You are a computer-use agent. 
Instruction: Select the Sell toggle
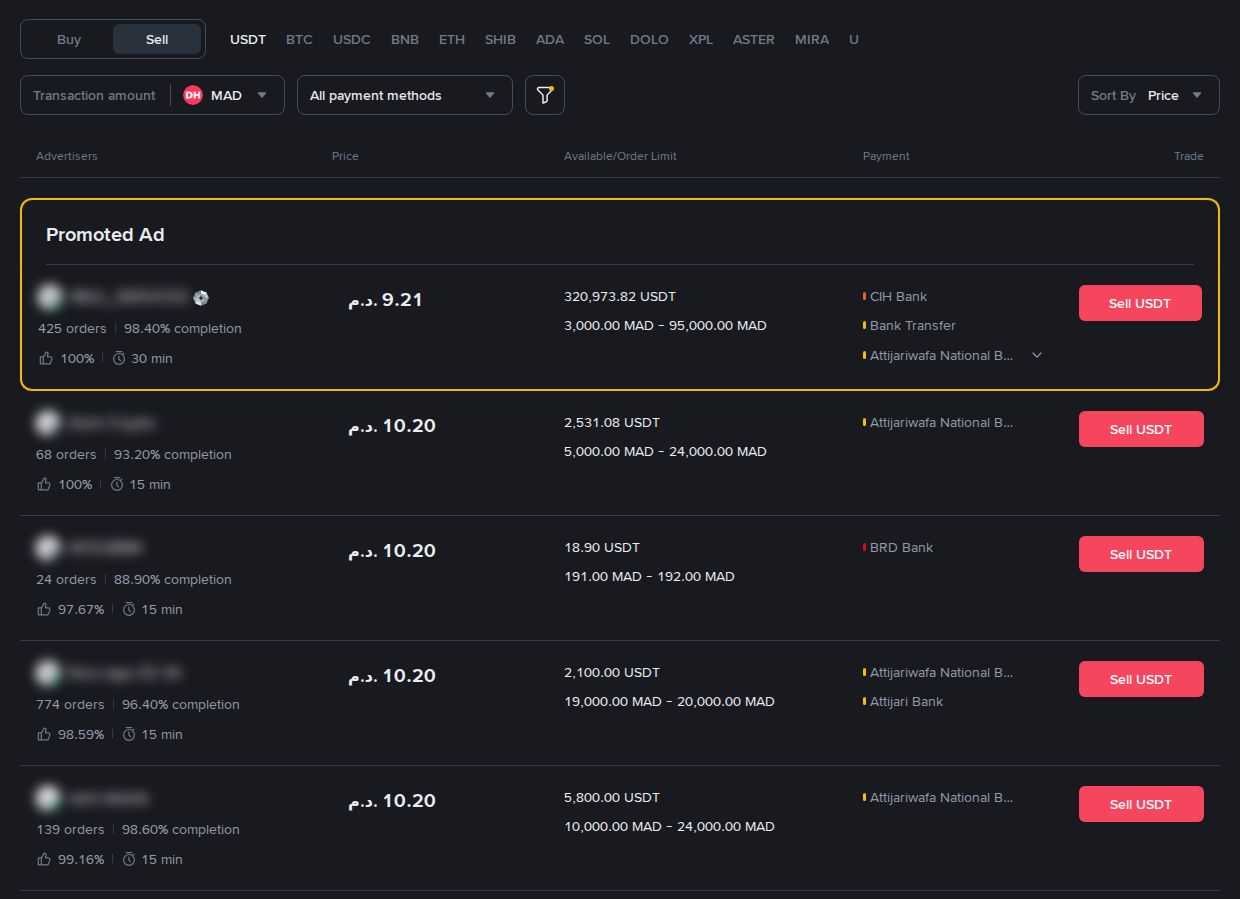tap(157, 40)
